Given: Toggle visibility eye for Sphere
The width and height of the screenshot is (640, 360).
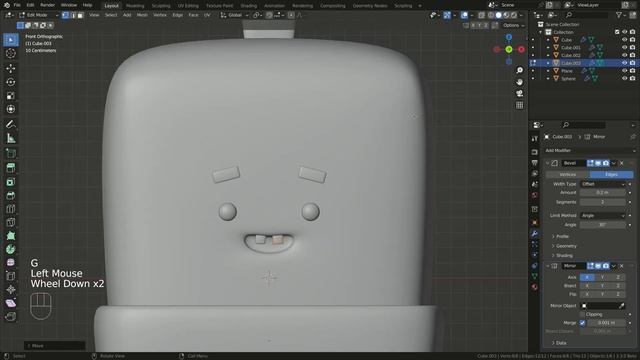Looking at the screenshot, I should pos(624,78).
